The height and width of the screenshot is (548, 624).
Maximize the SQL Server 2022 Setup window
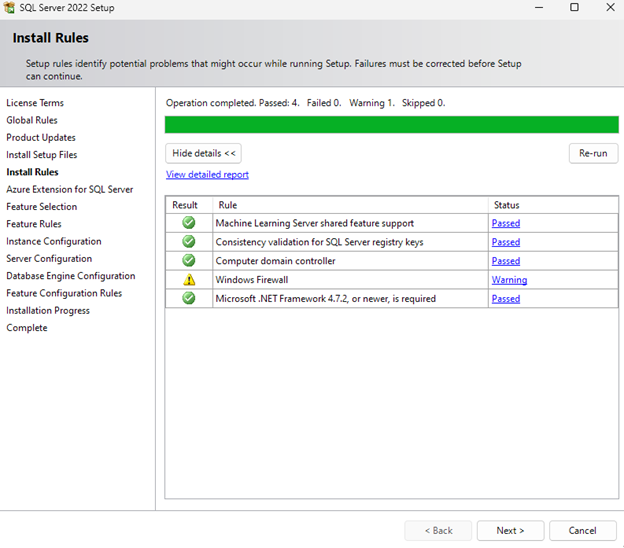574,7
